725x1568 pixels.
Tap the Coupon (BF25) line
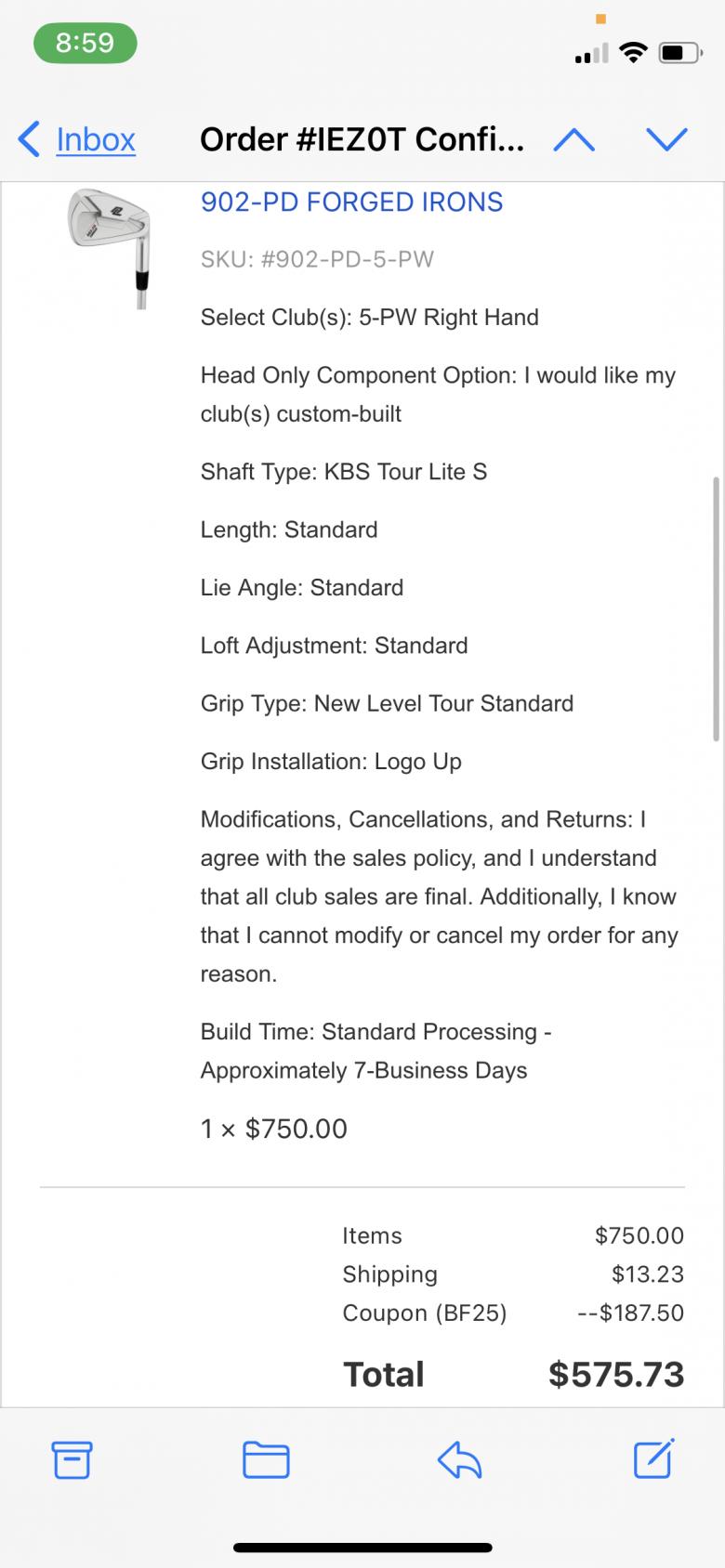[x=424, y=1313]
